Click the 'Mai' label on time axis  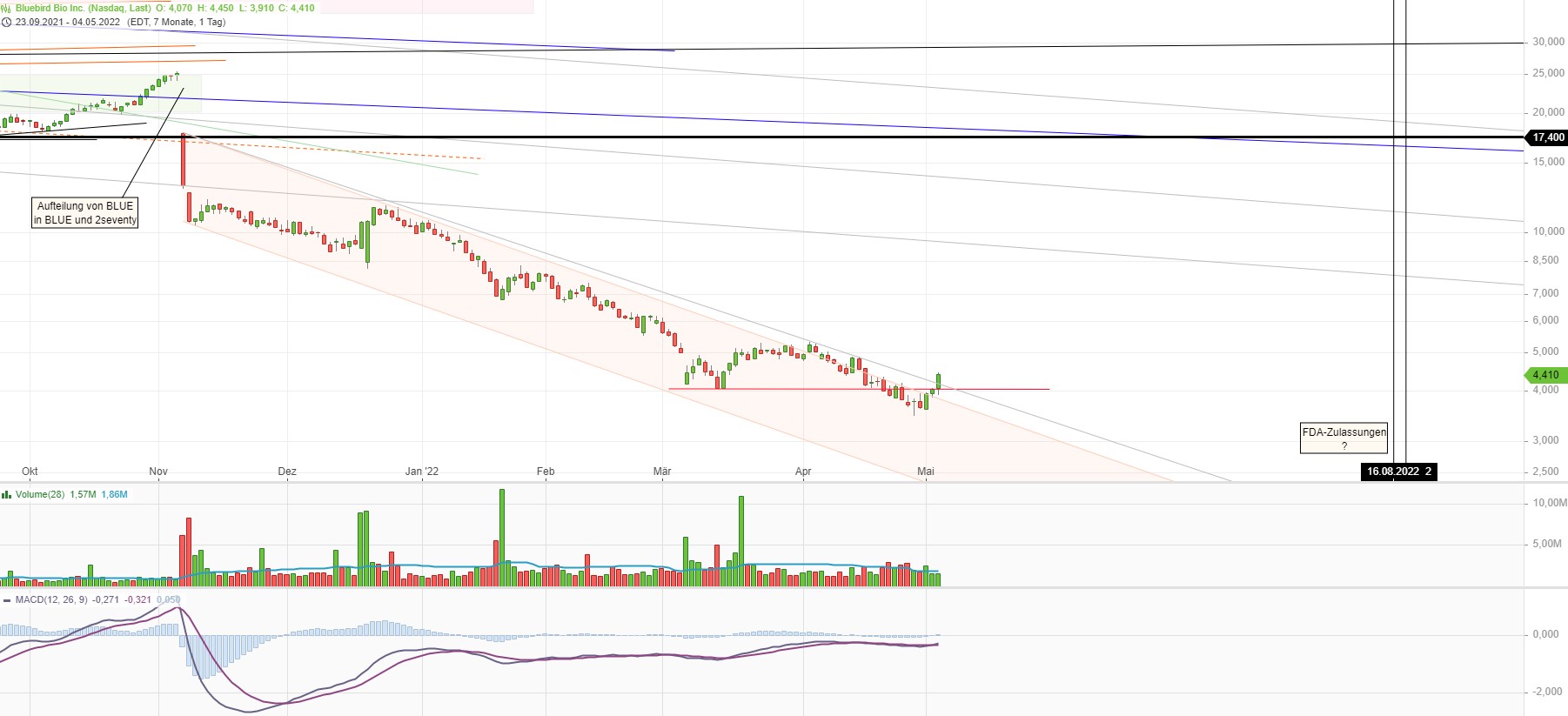pos(926,472)
